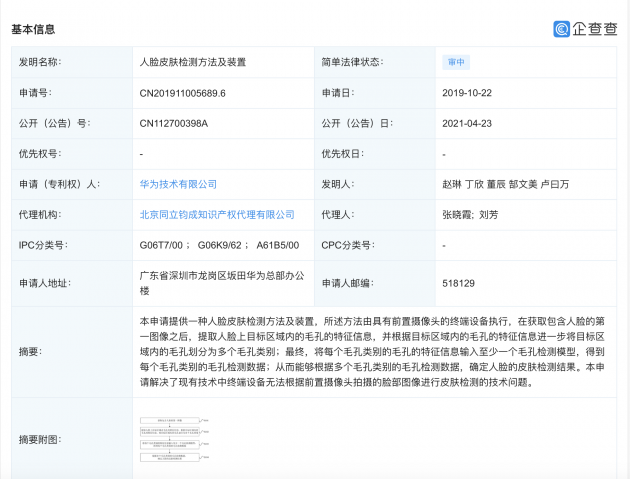Click IPC class G06T7/00

click(161, 246)
